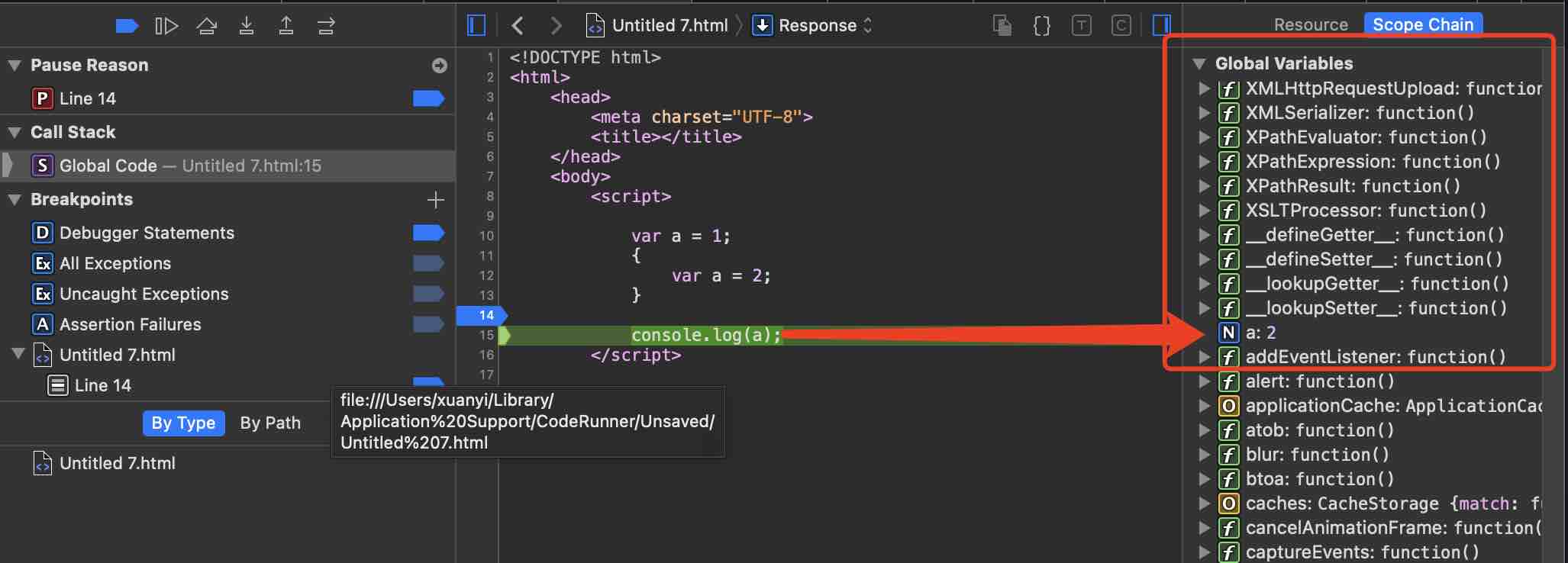Click the arrow icon beside Pause Reason
Image resolution: width=1568 pixels, height=563 pixels.
tap(439, 66)
